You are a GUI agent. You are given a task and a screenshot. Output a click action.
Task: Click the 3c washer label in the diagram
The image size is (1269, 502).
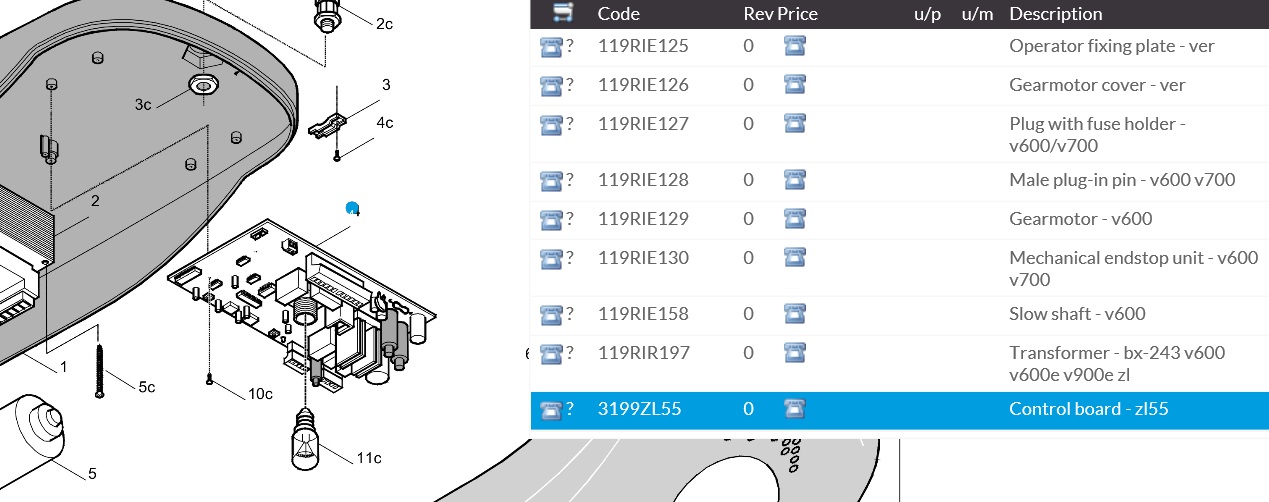point(143,104)
